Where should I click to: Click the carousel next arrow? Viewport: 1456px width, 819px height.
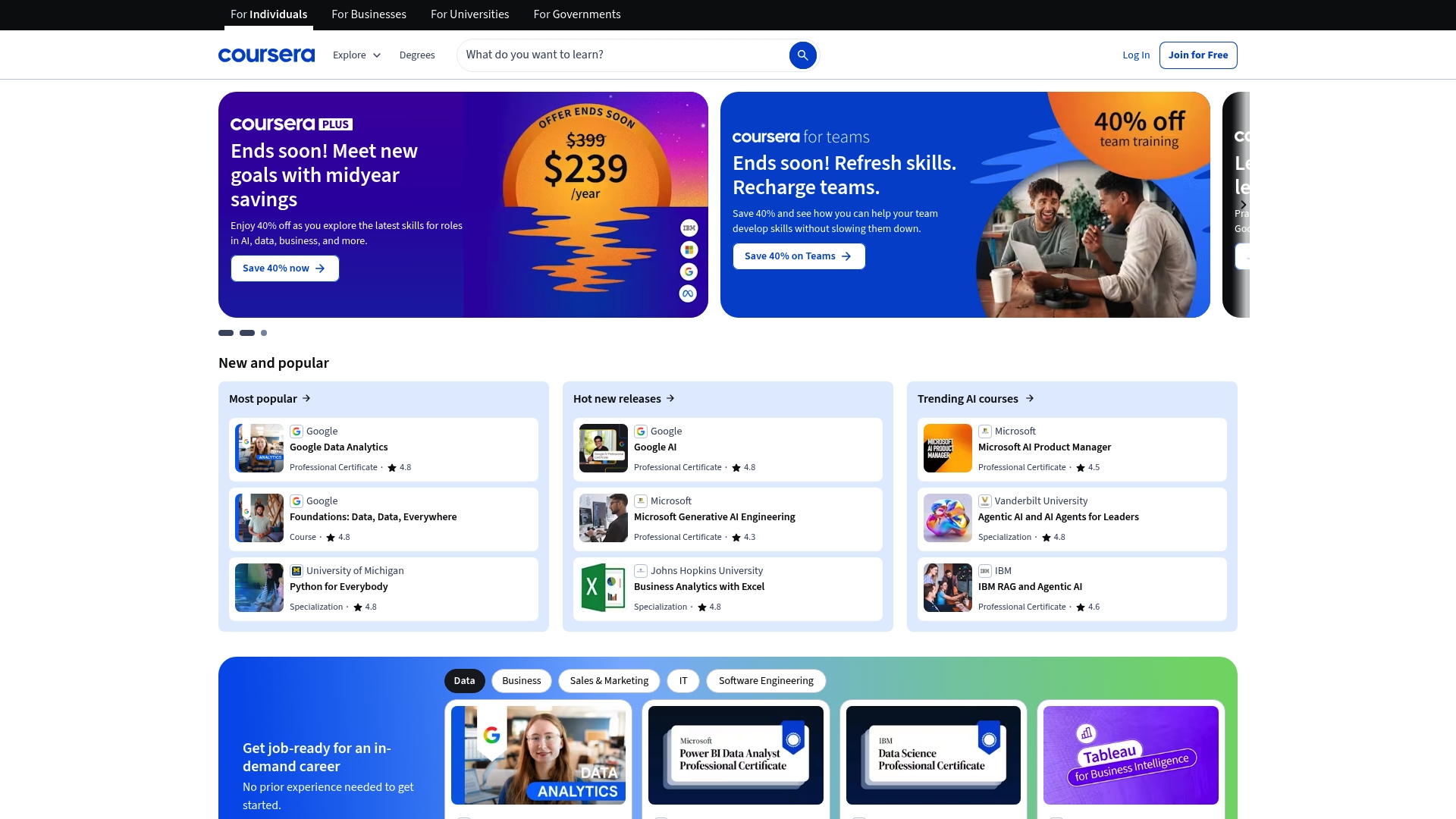[1243, 205]
